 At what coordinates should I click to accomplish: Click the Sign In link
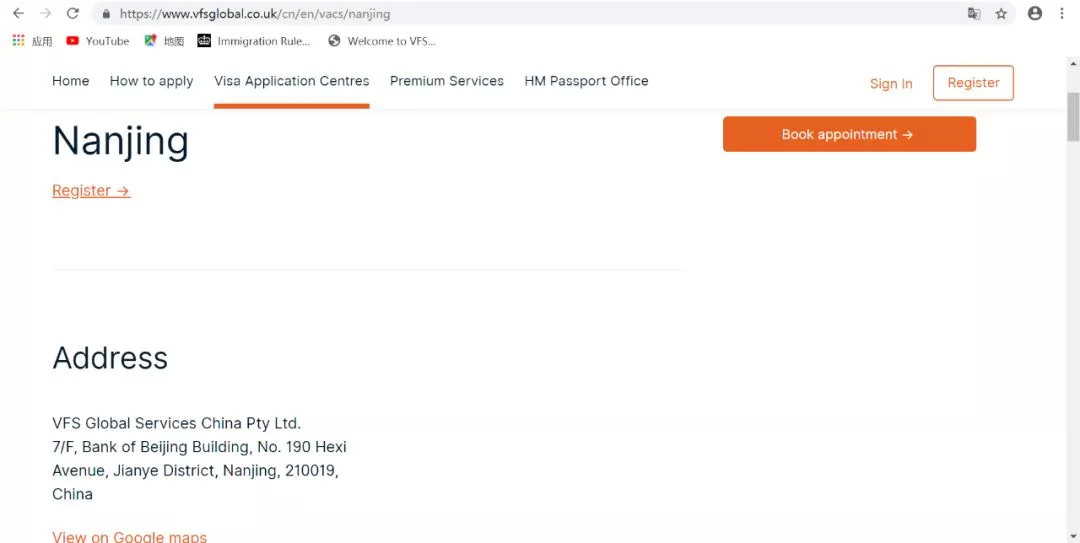(891, 84)
